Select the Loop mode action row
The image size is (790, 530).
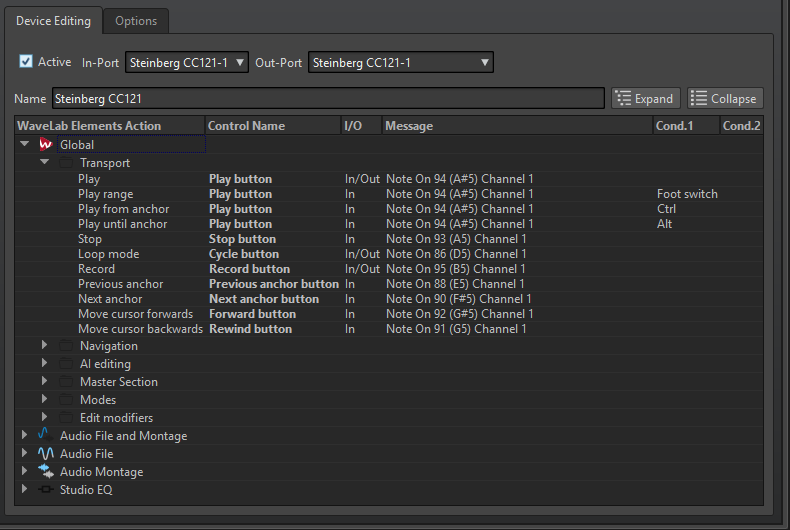pyautogui.click(x=108, y=254)
